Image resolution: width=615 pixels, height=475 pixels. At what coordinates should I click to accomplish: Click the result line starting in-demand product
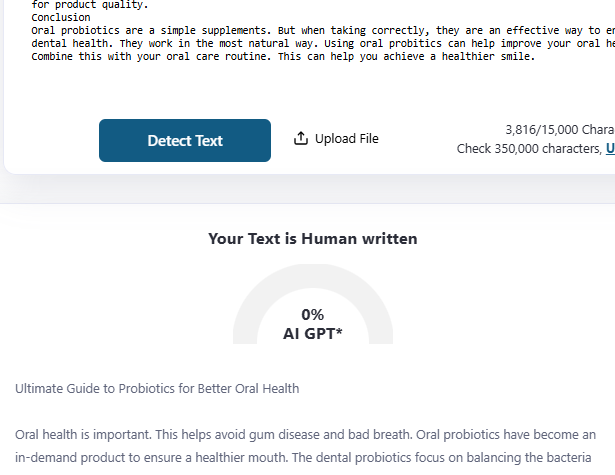(x=305, y=459)
